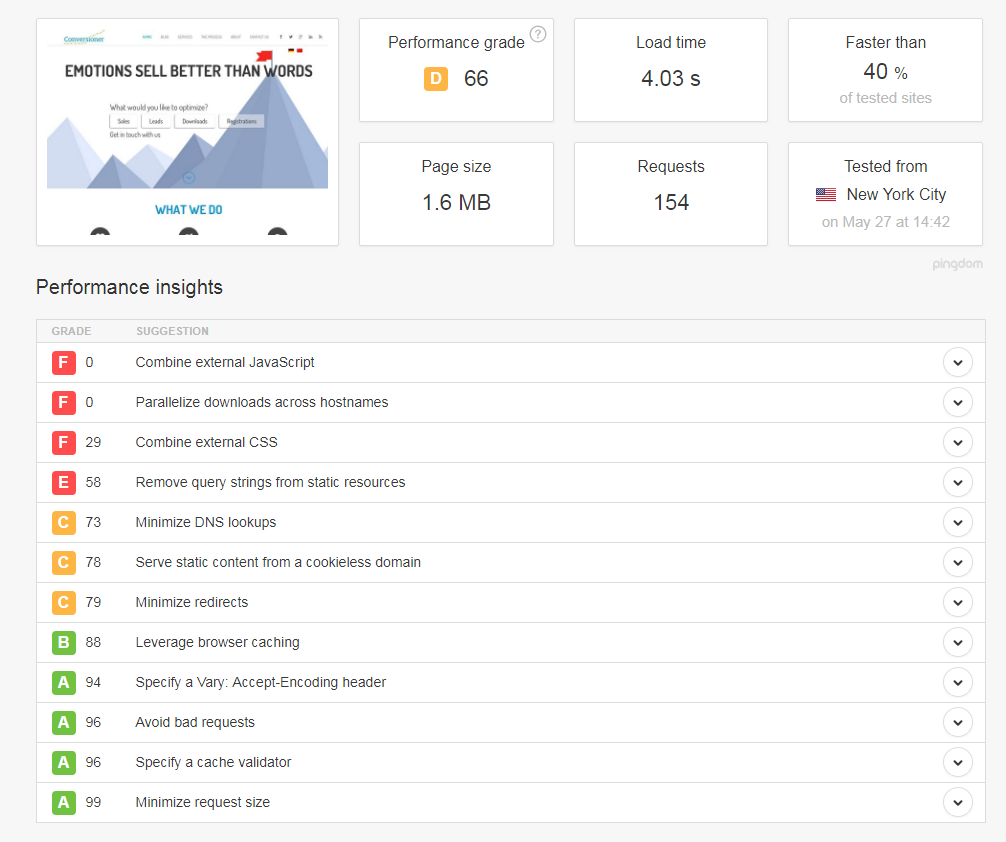
Task: Click the red F badge for Combine external JavaScript
Action: pos(64,363)
